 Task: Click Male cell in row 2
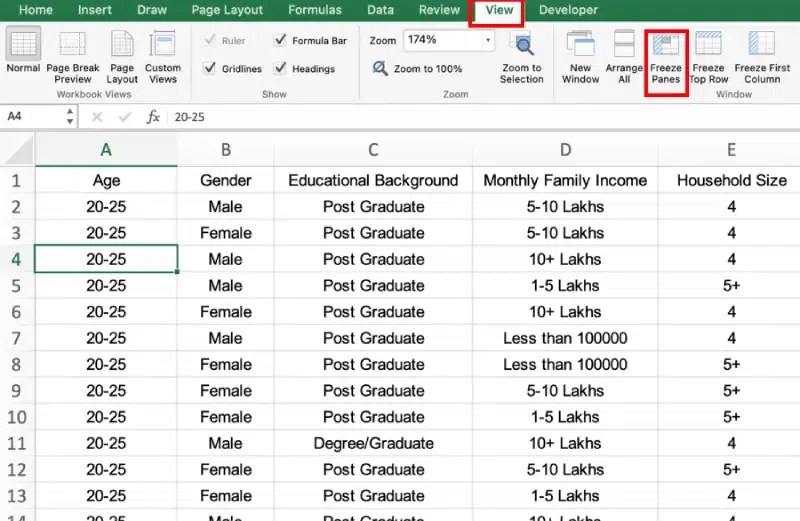click(226, 207)
